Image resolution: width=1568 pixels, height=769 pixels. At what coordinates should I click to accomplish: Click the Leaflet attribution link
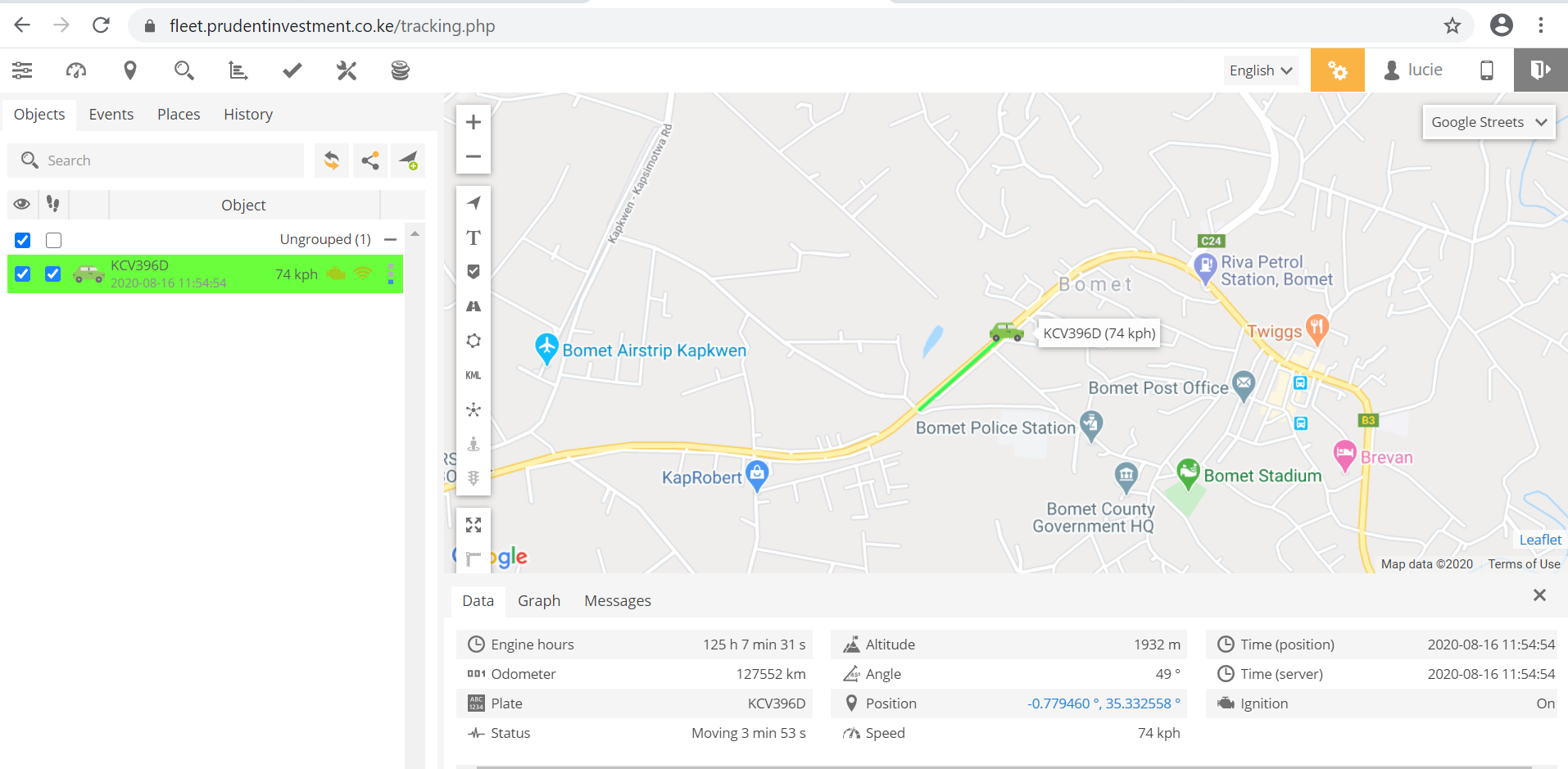click(1539, 540)
